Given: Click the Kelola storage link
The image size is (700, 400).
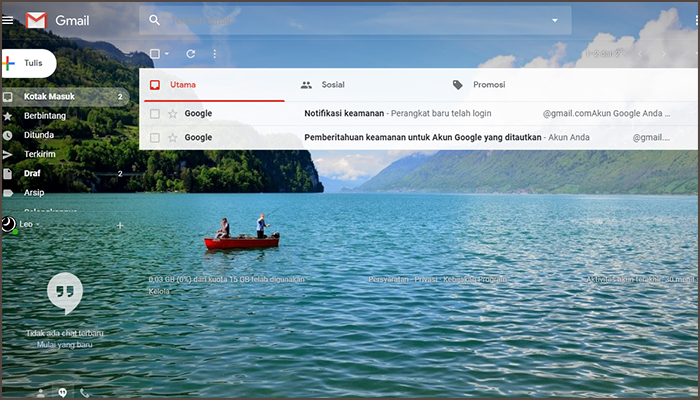Looking at the screenshot, I should point(158,292).
